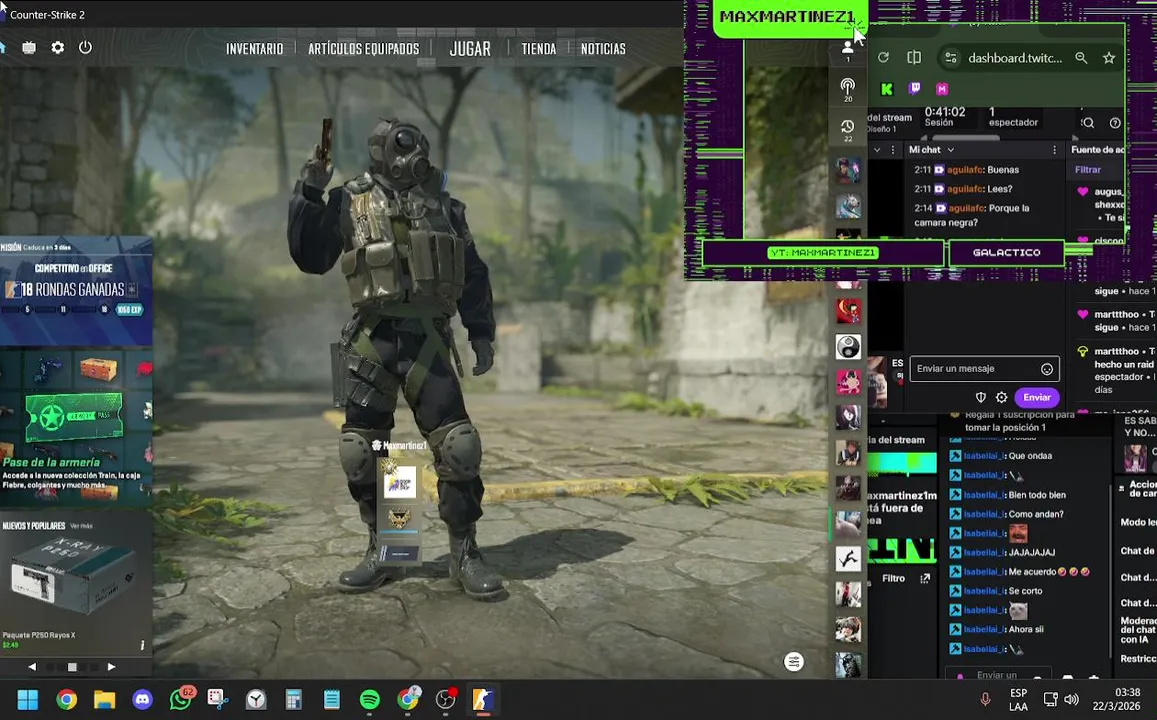Click the Filtrar link in activity feed
1157x720 pixels.
[1088, 170]
